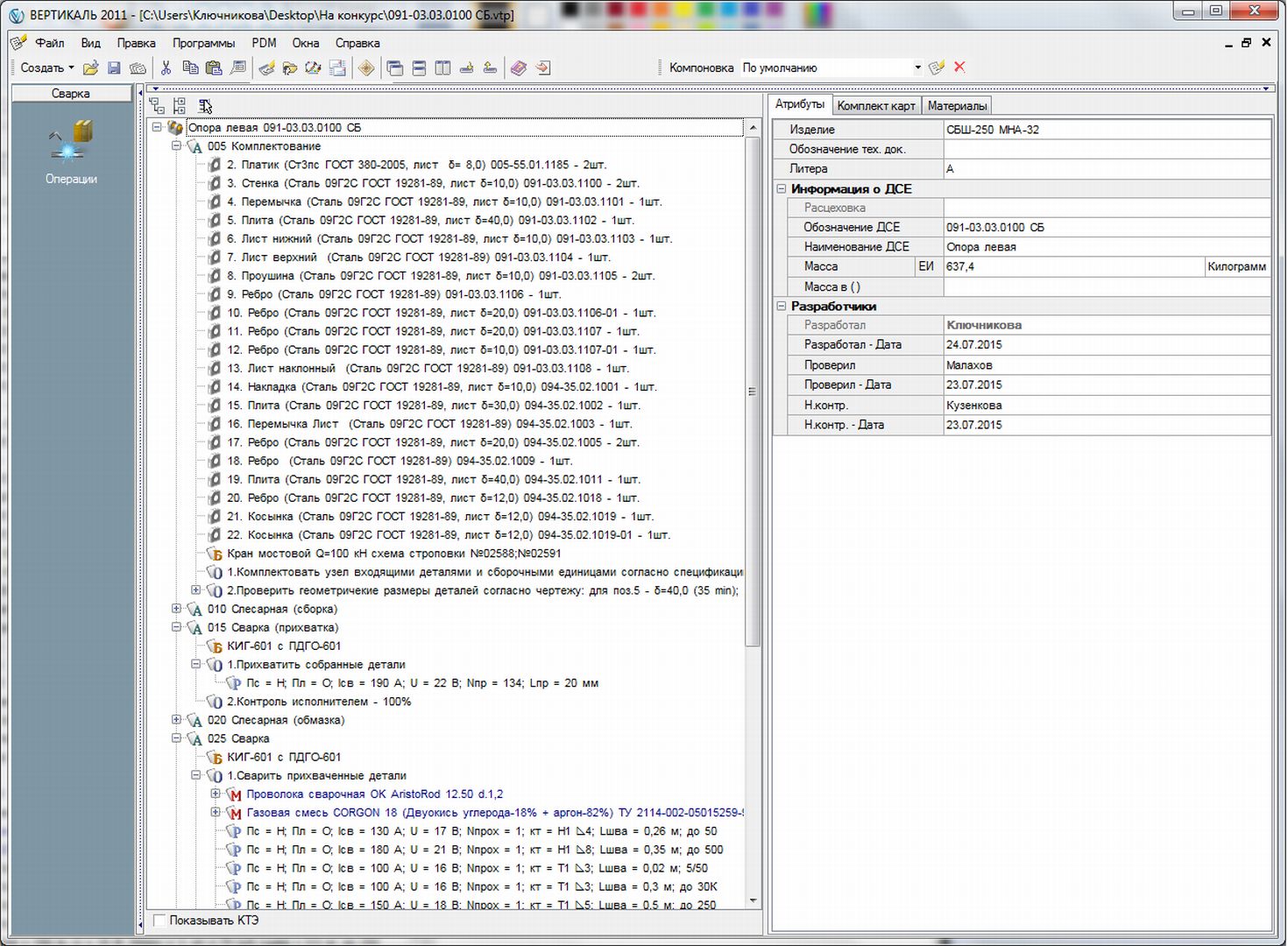Expand the 010 Слесарная (сборка) operation

coord(176,609)
